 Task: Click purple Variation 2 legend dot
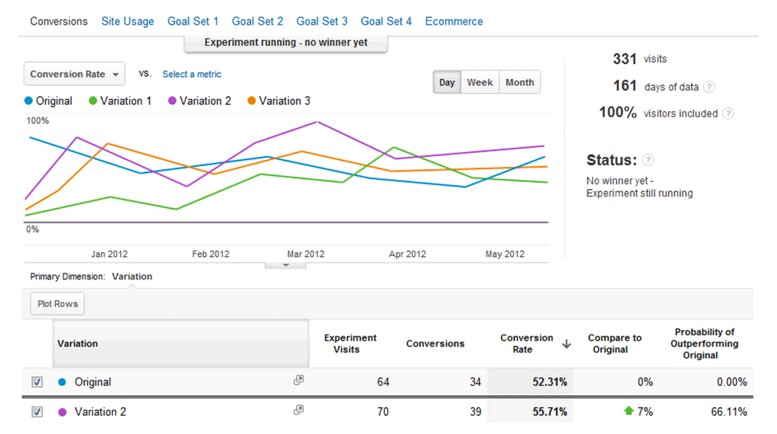pyautogui.click(x=172, y=101)
